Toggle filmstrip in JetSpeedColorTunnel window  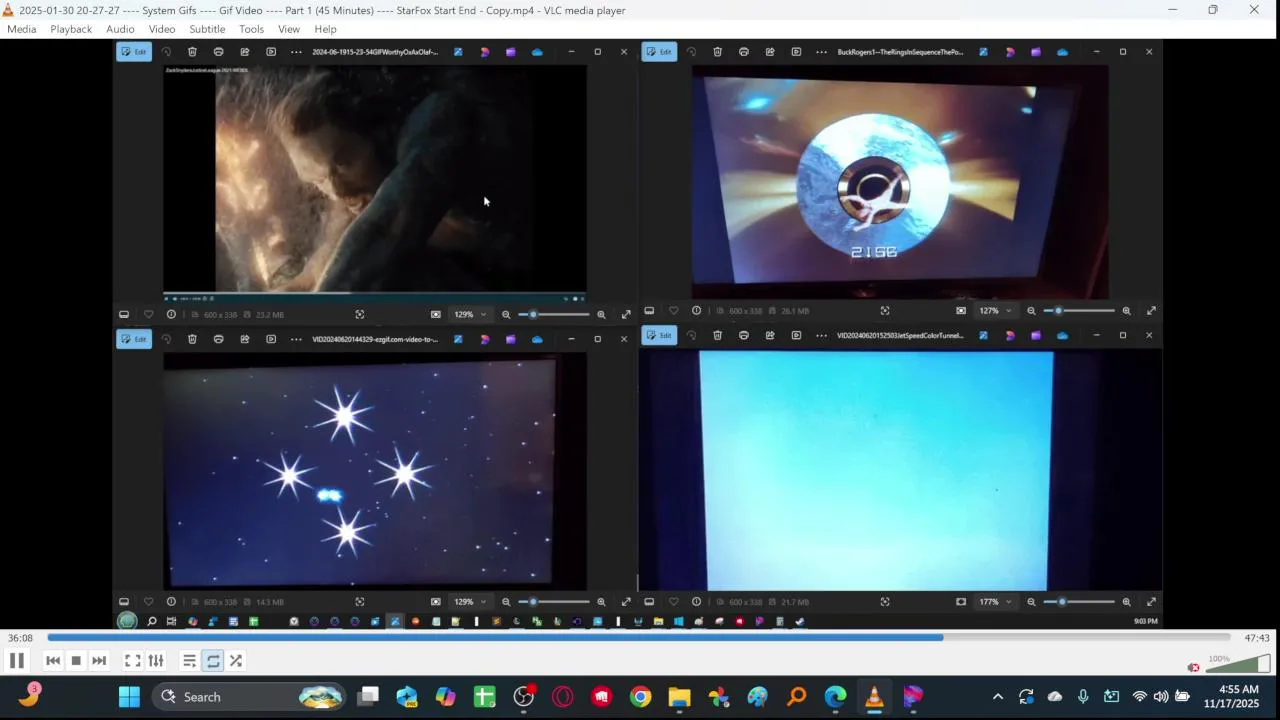pos(649,602)
